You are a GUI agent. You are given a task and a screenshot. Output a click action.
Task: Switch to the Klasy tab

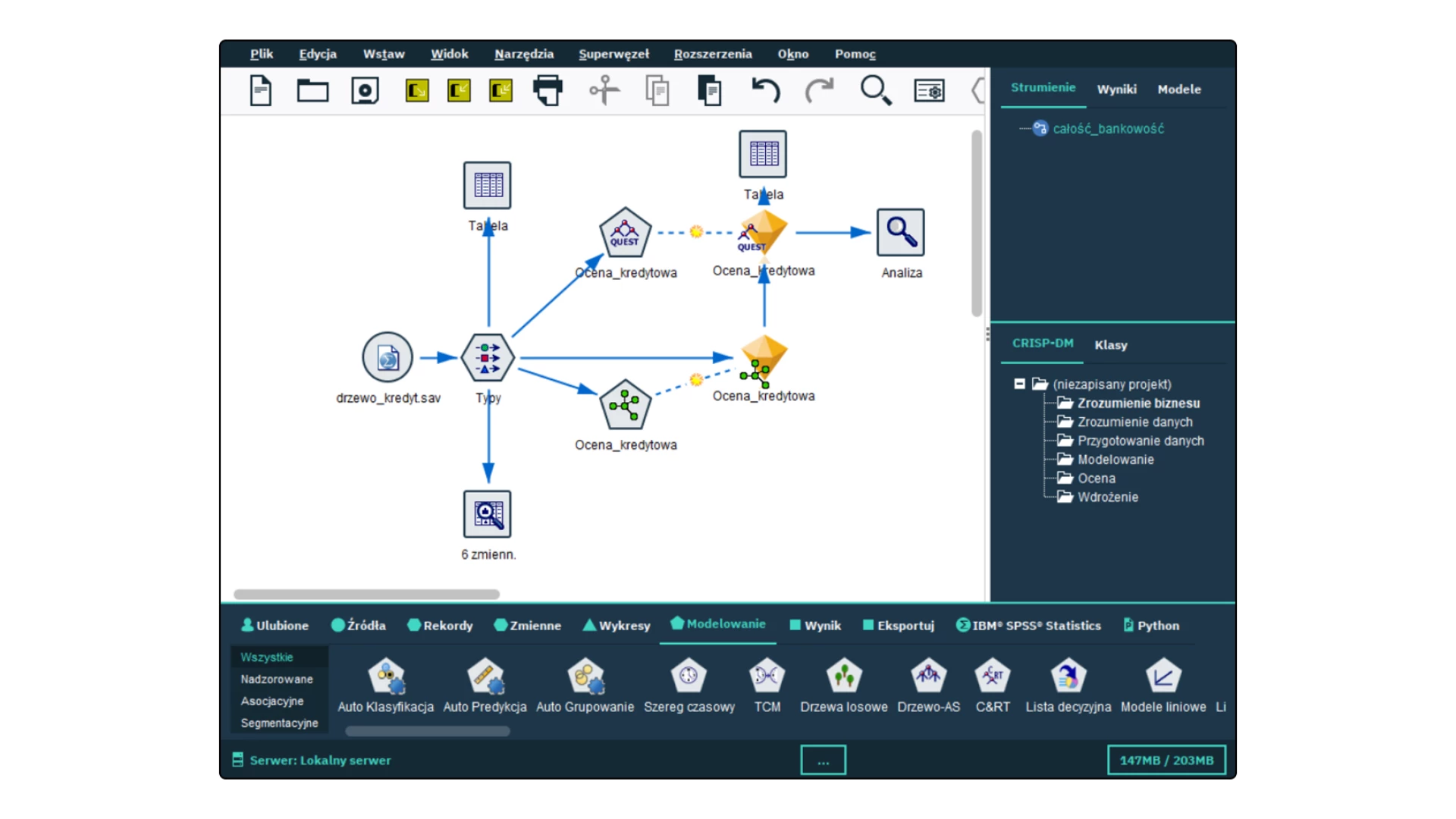[1110, 345]
